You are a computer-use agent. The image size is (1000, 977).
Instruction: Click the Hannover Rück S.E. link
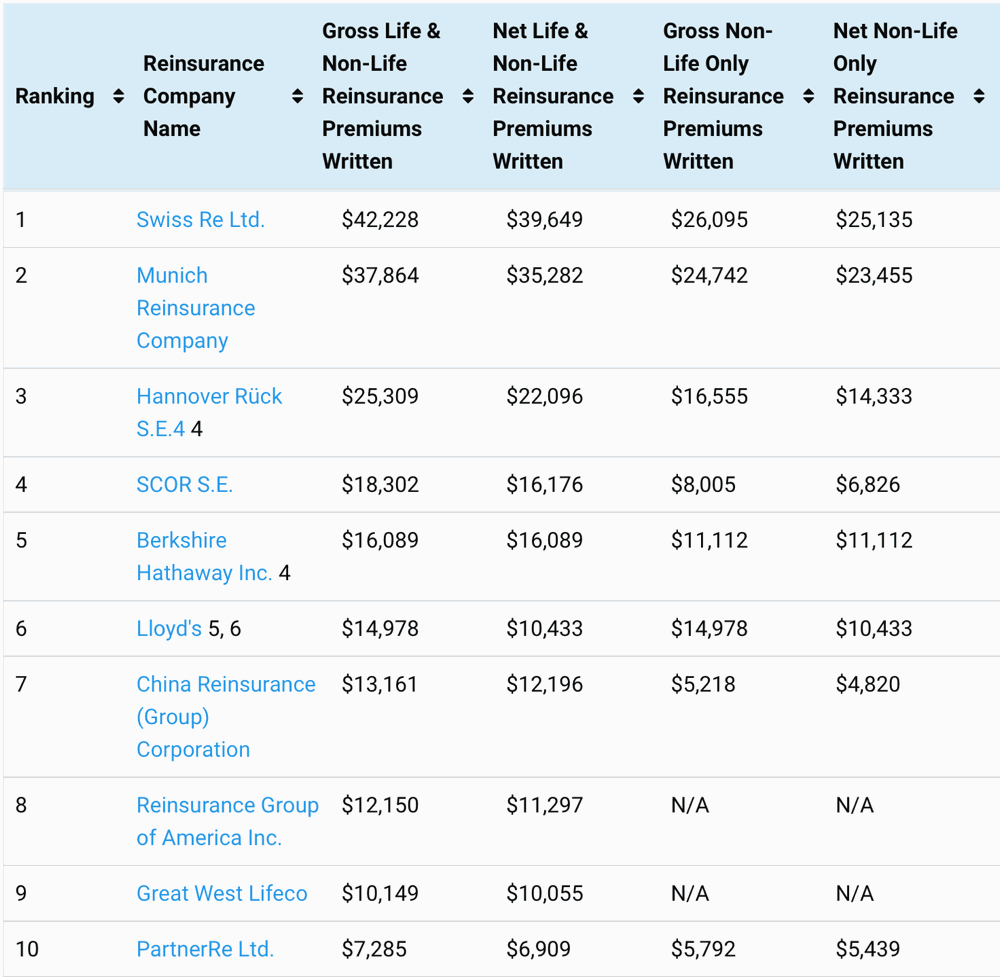pos(209,396)
